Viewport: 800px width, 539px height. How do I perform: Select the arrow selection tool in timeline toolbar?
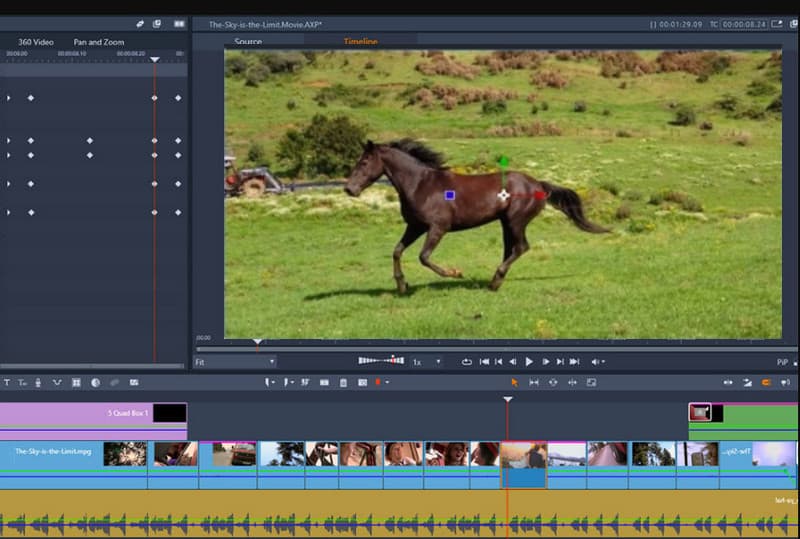(514, 382)
